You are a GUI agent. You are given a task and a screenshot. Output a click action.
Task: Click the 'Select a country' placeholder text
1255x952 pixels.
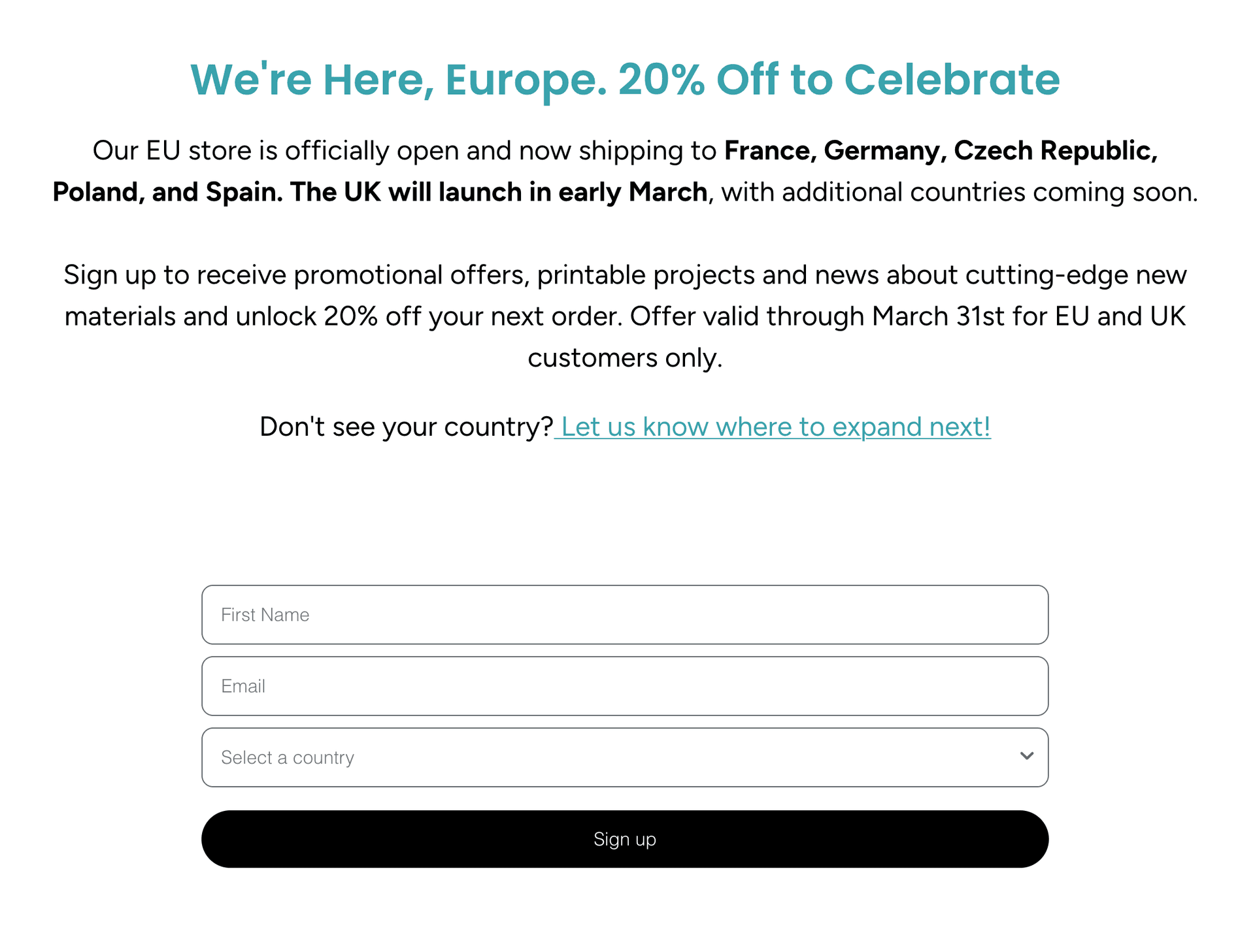288,757
